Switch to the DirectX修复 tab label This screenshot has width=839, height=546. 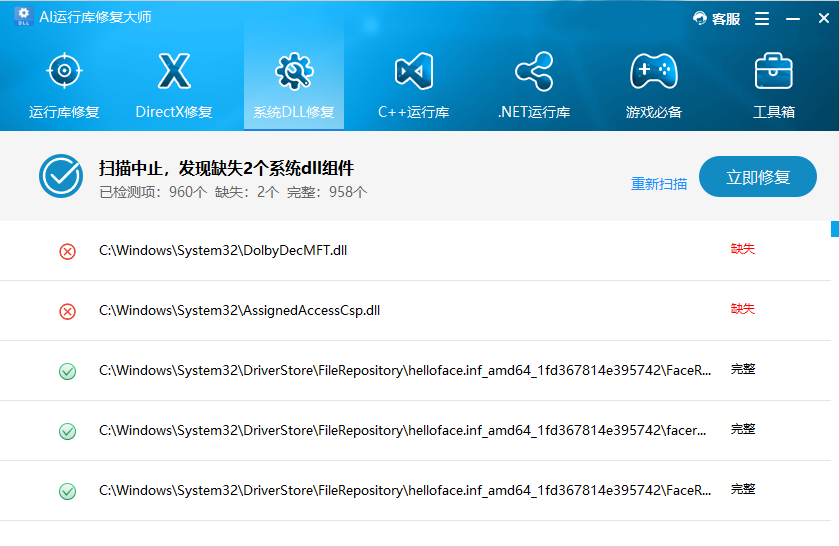pyautogui.click(x=174, y=112)
